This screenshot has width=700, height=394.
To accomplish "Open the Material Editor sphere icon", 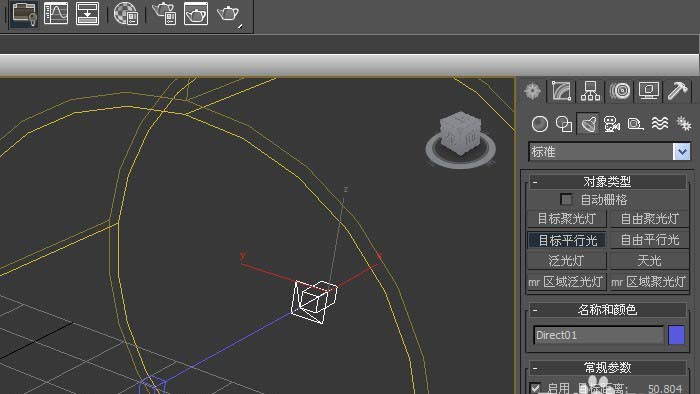I will [x=125, y=13].
